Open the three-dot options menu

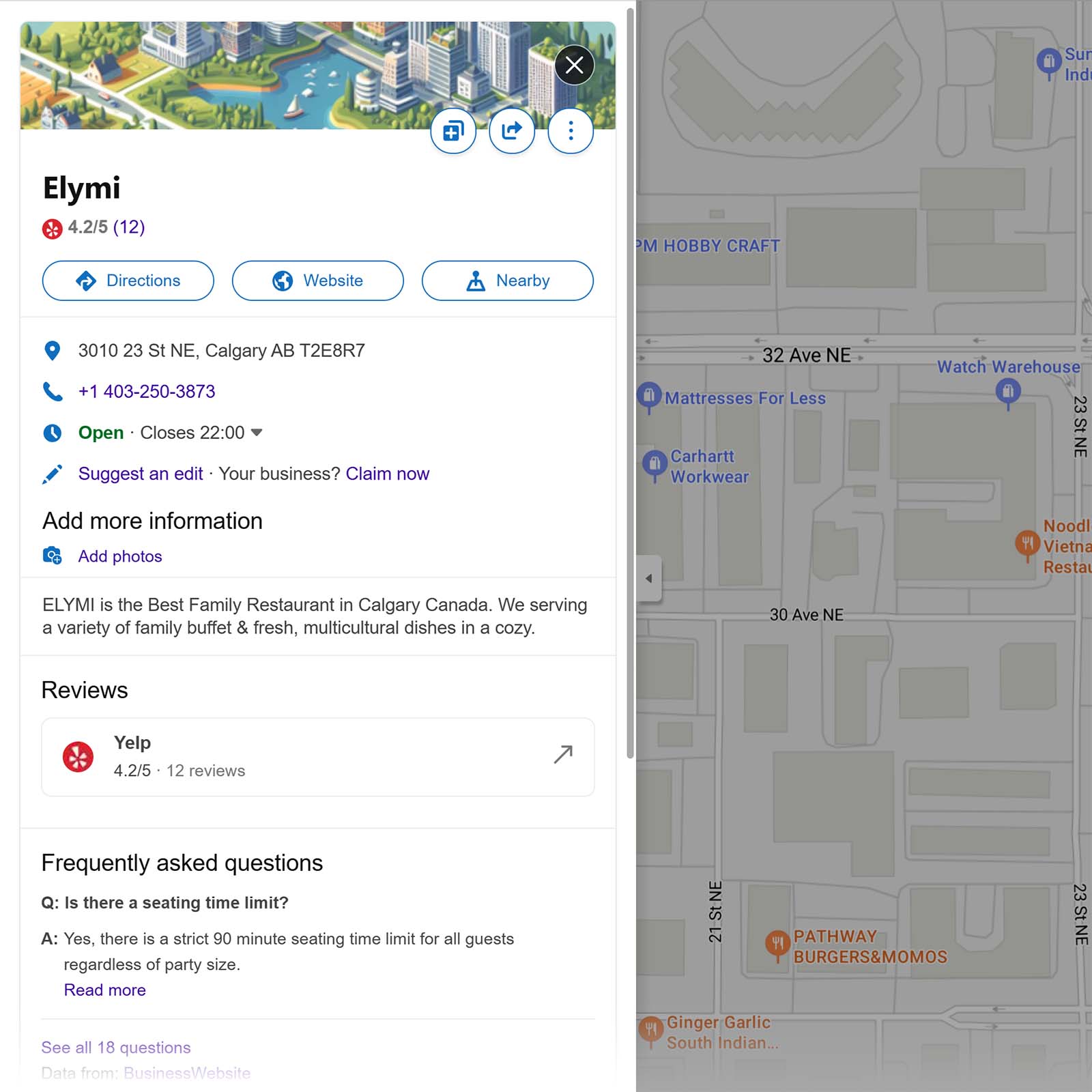point(570,130)
